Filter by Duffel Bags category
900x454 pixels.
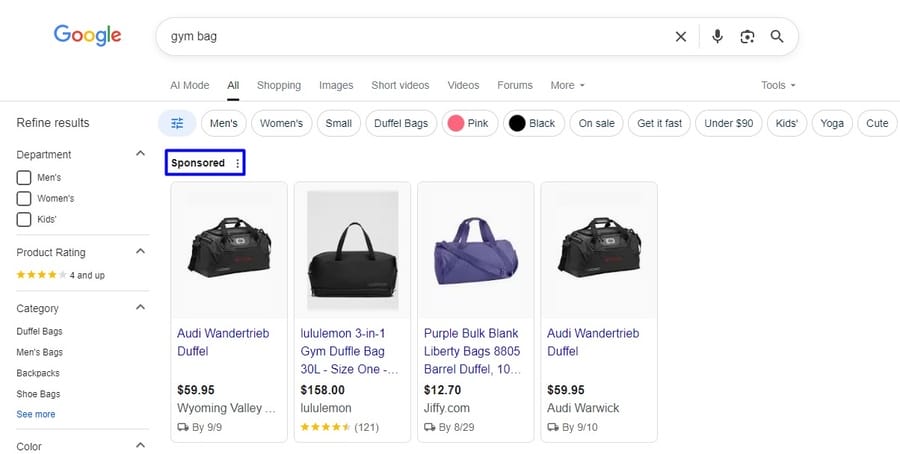(39, 331)
